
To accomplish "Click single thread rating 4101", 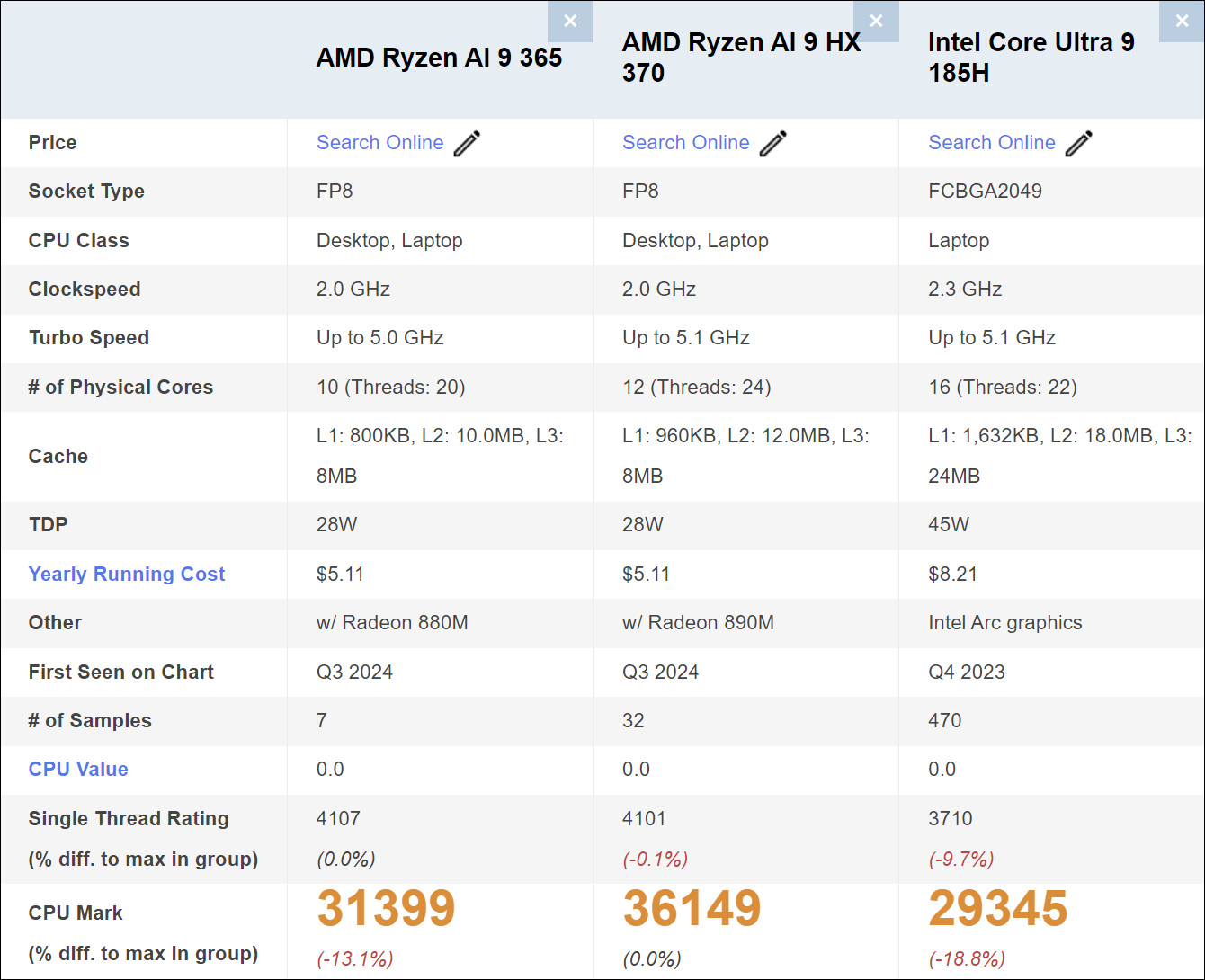I will [x=644, y=818].
